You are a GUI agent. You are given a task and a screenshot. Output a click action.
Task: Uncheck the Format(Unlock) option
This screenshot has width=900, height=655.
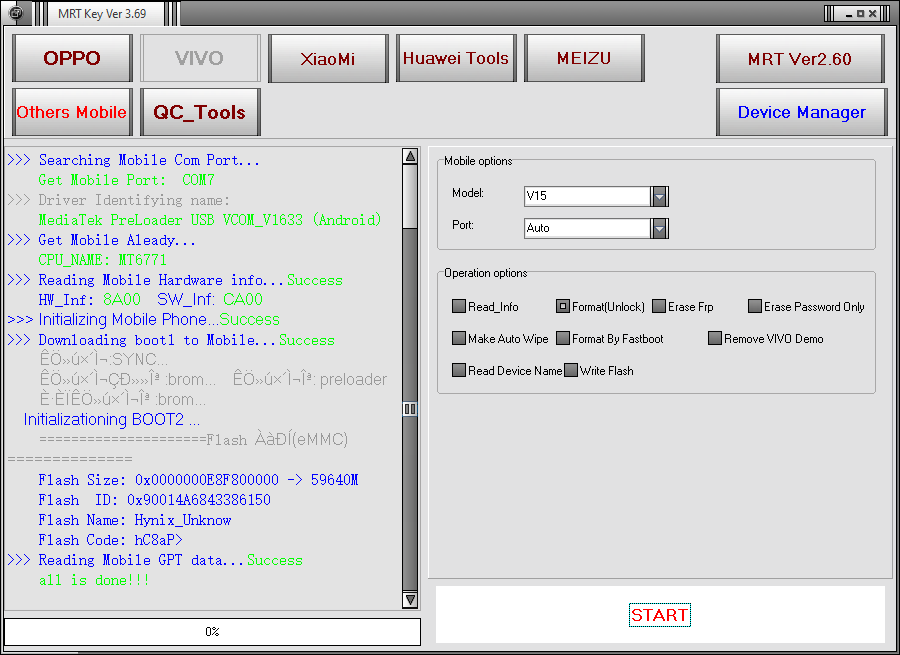pyautogui.click(x=562, y=307)
